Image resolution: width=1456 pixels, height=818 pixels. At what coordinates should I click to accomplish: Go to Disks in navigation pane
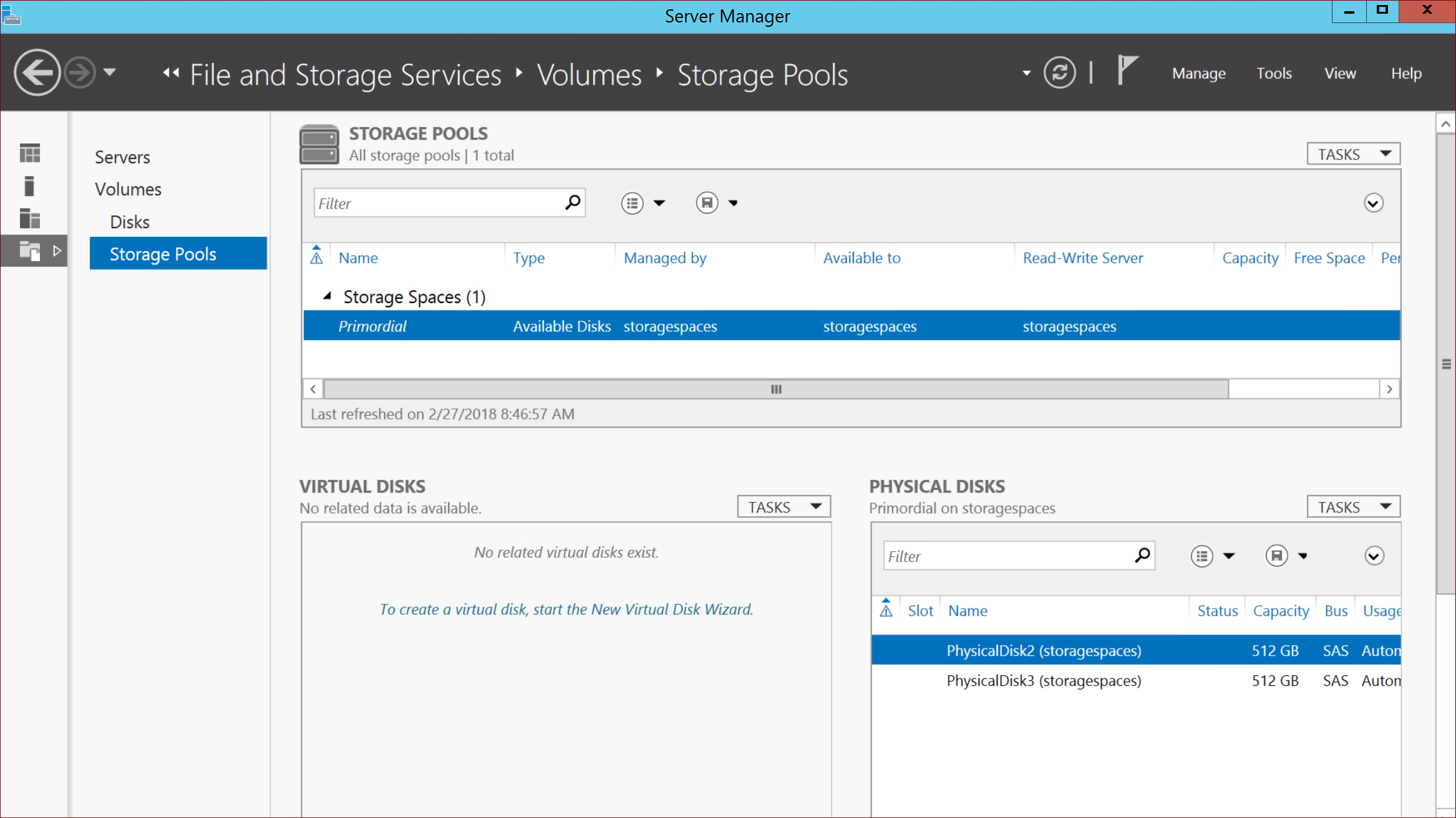(x=130, y=222)
